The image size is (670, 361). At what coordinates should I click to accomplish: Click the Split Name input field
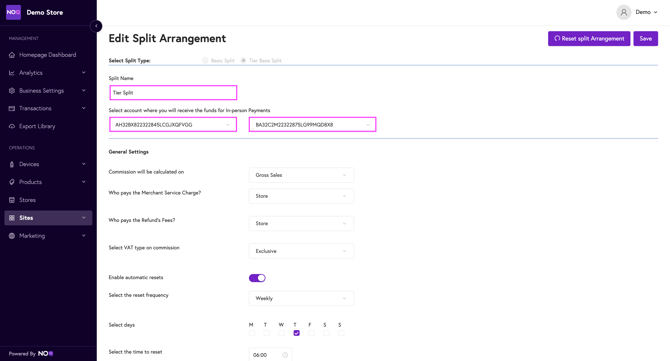click(x=173, y=93)
